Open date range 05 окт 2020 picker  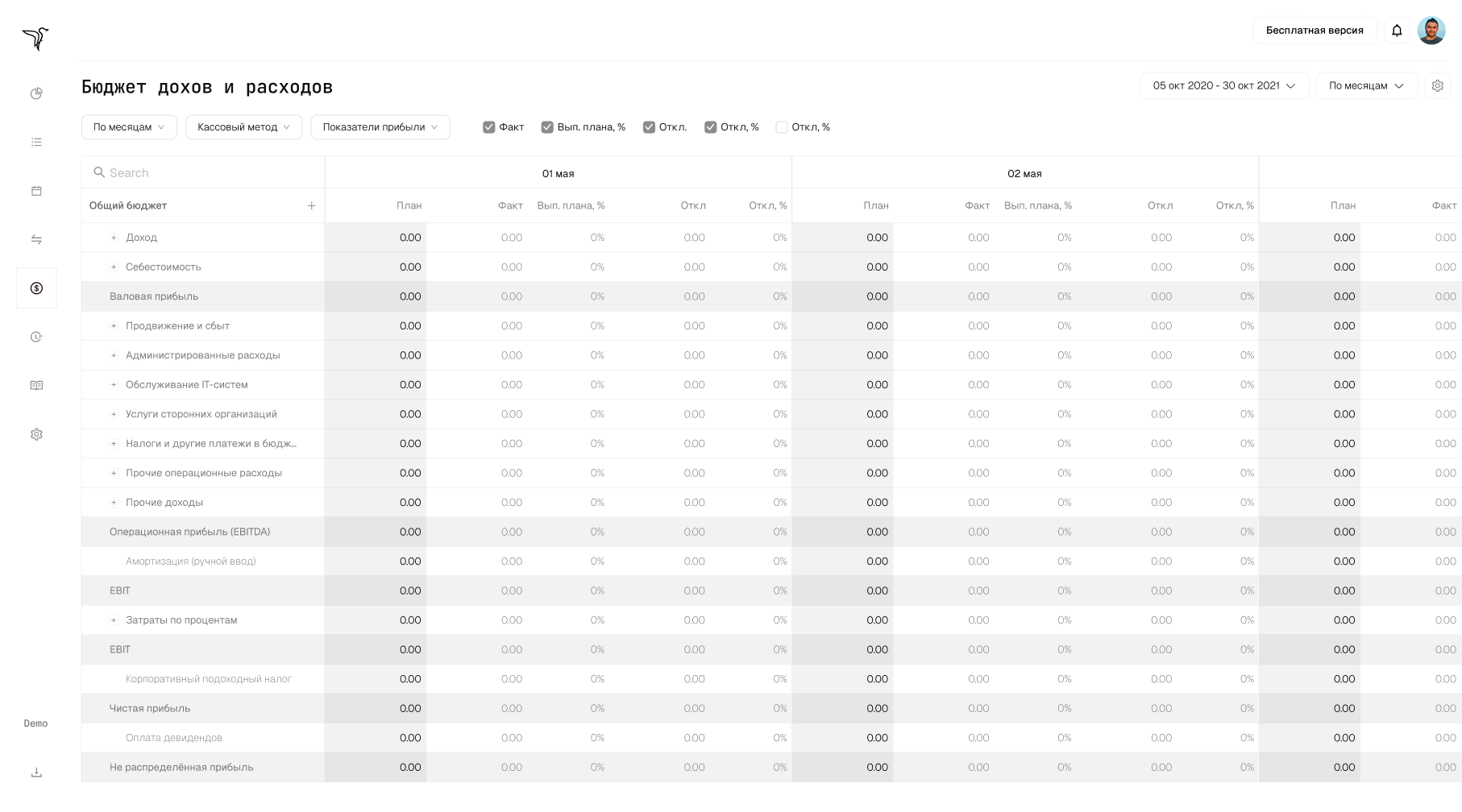point(1223,85)
